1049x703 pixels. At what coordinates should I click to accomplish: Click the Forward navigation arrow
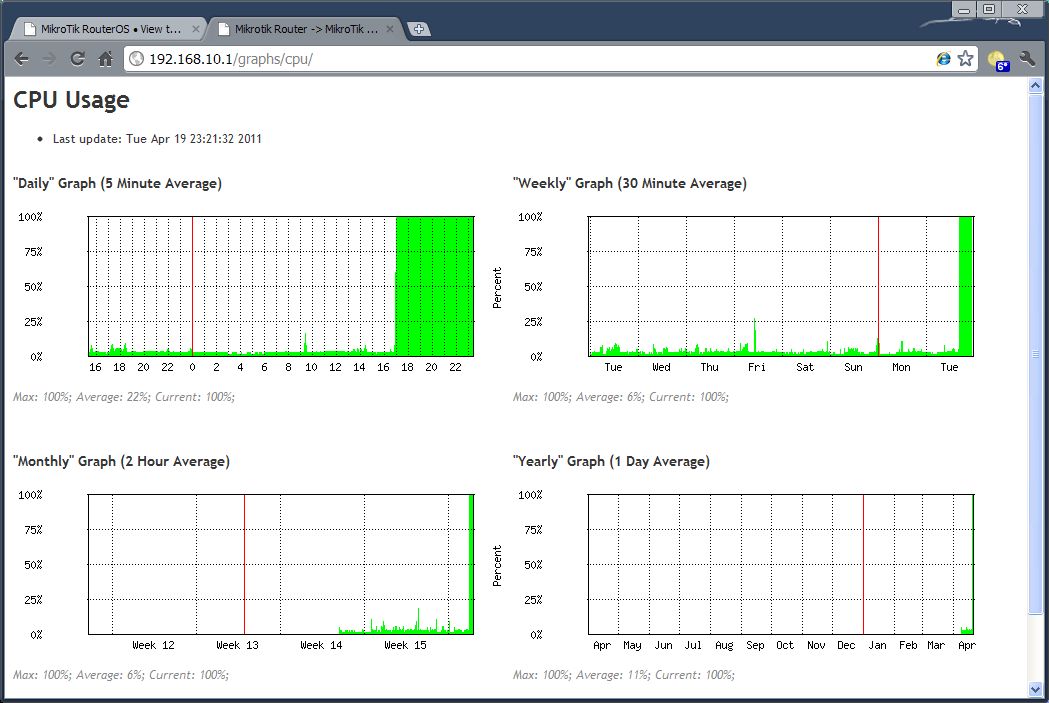(49, 59)
